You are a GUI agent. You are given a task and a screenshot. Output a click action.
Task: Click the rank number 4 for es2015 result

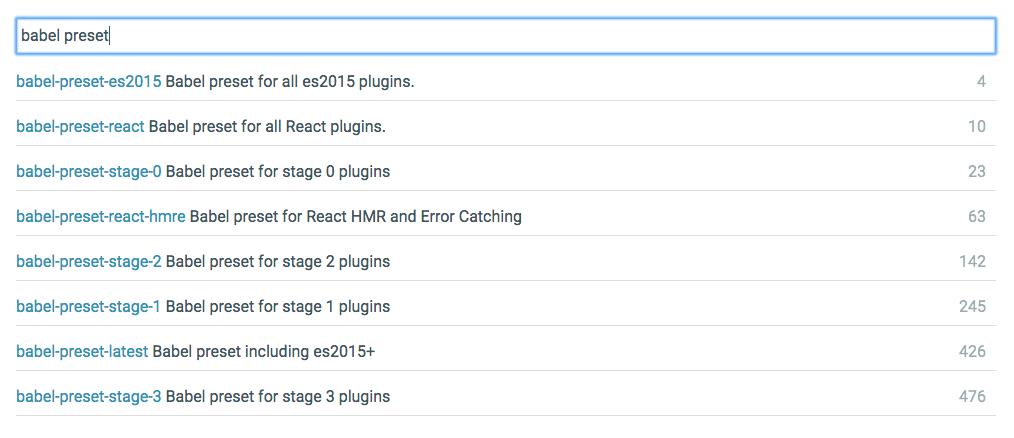(x=981, y=81)
